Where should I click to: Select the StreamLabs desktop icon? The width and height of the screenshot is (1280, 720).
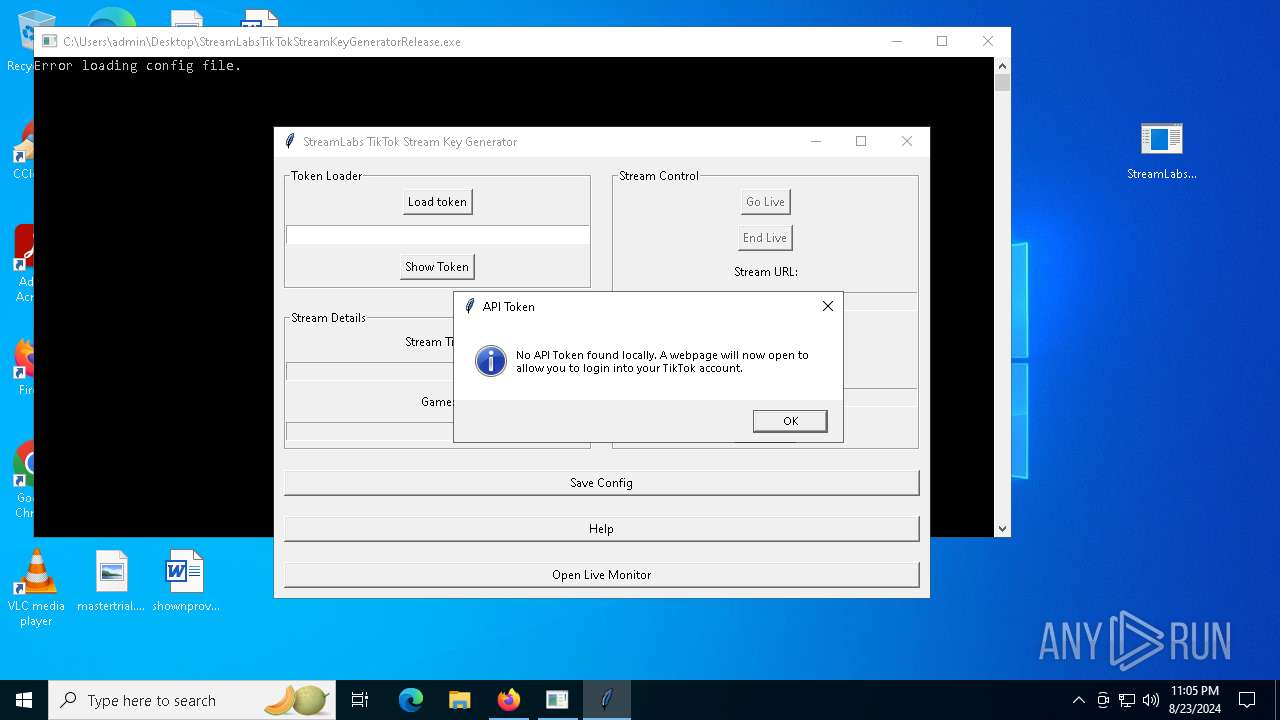[x=1162, y=151]
